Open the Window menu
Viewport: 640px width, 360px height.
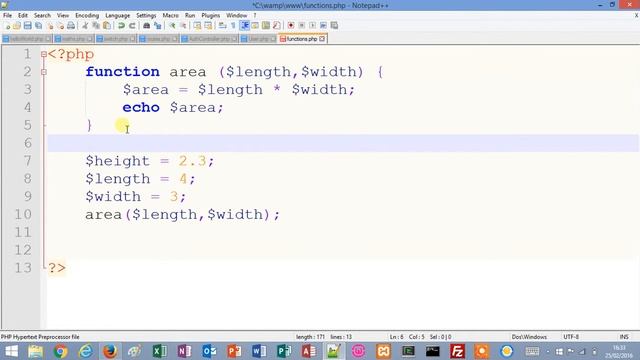click(237, 16)
